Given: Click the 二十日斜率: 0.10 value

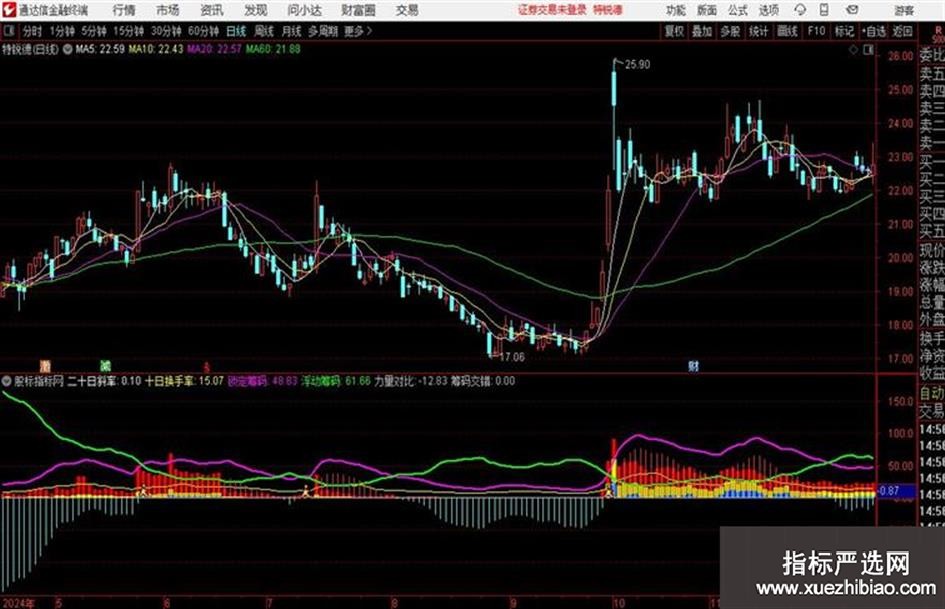Looking at the screenshot, I should tap(105, 381).
